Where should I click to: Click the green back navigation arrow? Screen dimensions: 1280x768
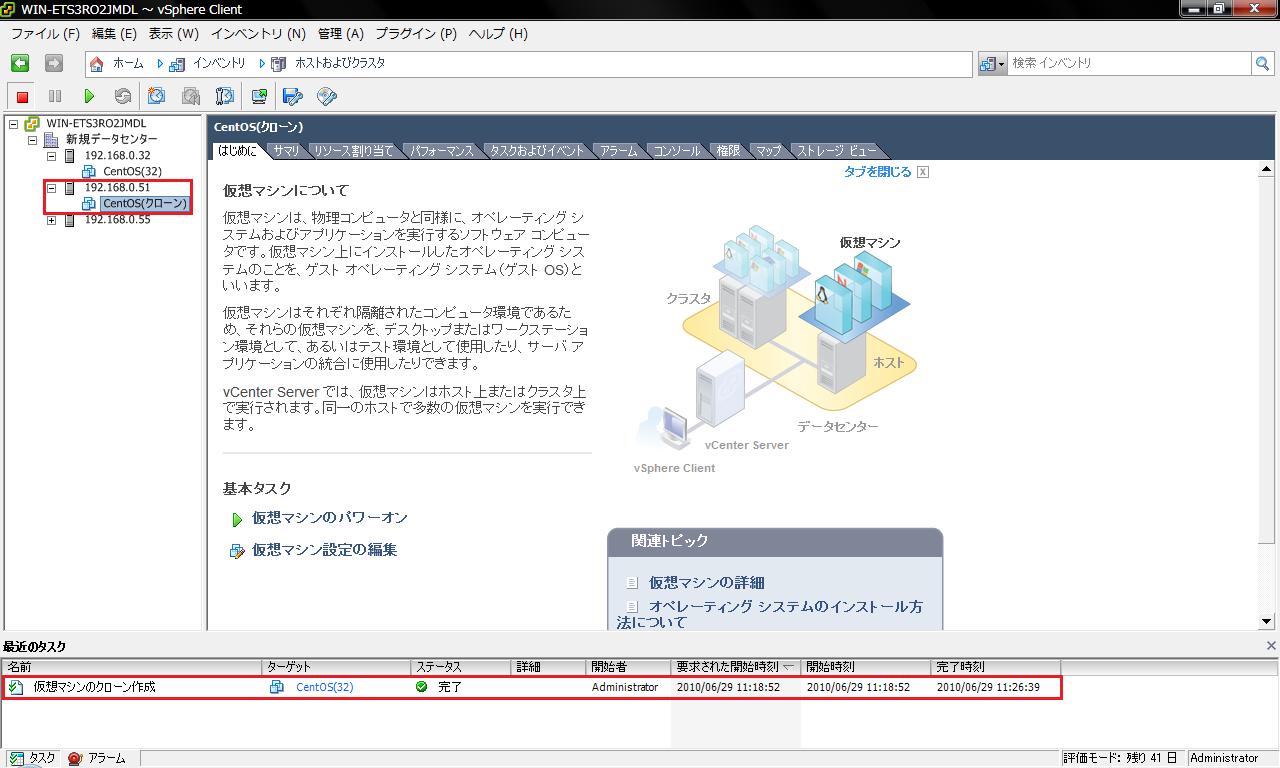click(20, 63)
